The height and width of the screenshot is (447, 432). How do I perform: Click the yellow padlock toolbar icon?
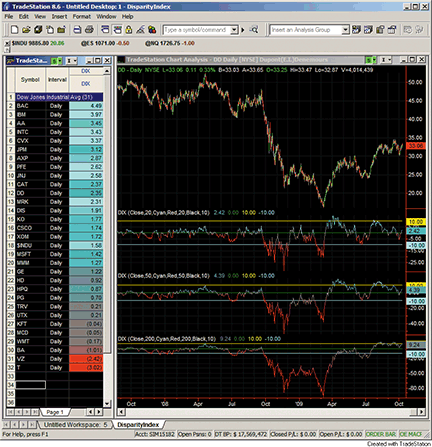(129, 30)
